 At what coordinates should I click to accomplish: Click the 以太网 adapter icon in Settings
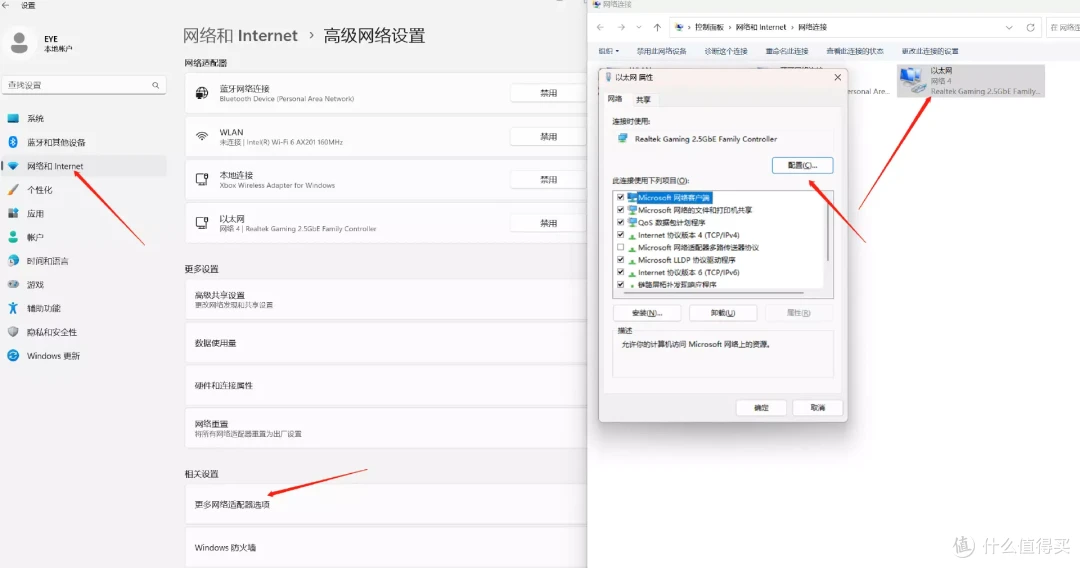coord(202,223)
